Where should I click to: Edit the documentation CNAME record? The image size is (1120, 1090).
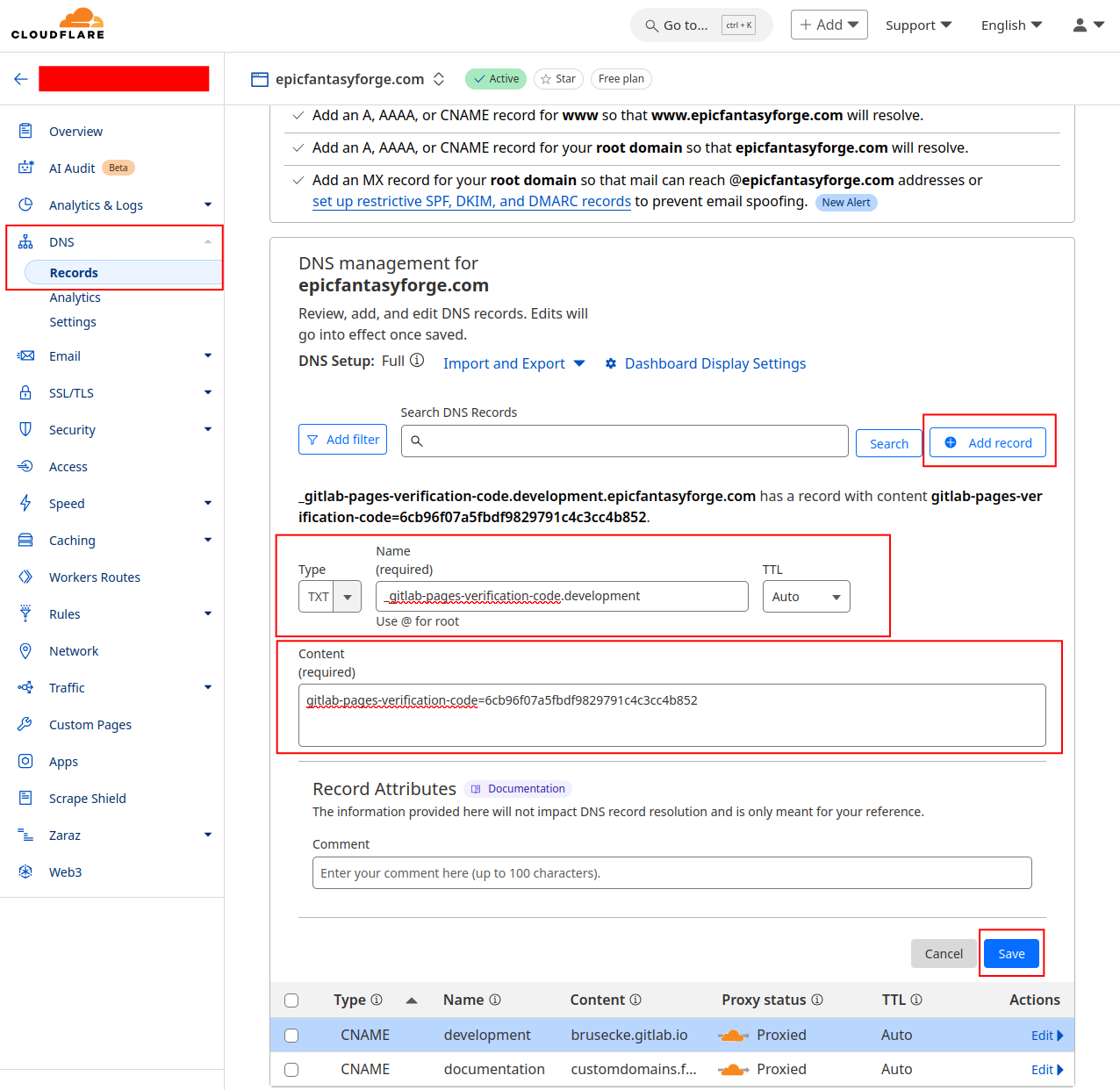pyautogui.click(x=1047, y=1070)
